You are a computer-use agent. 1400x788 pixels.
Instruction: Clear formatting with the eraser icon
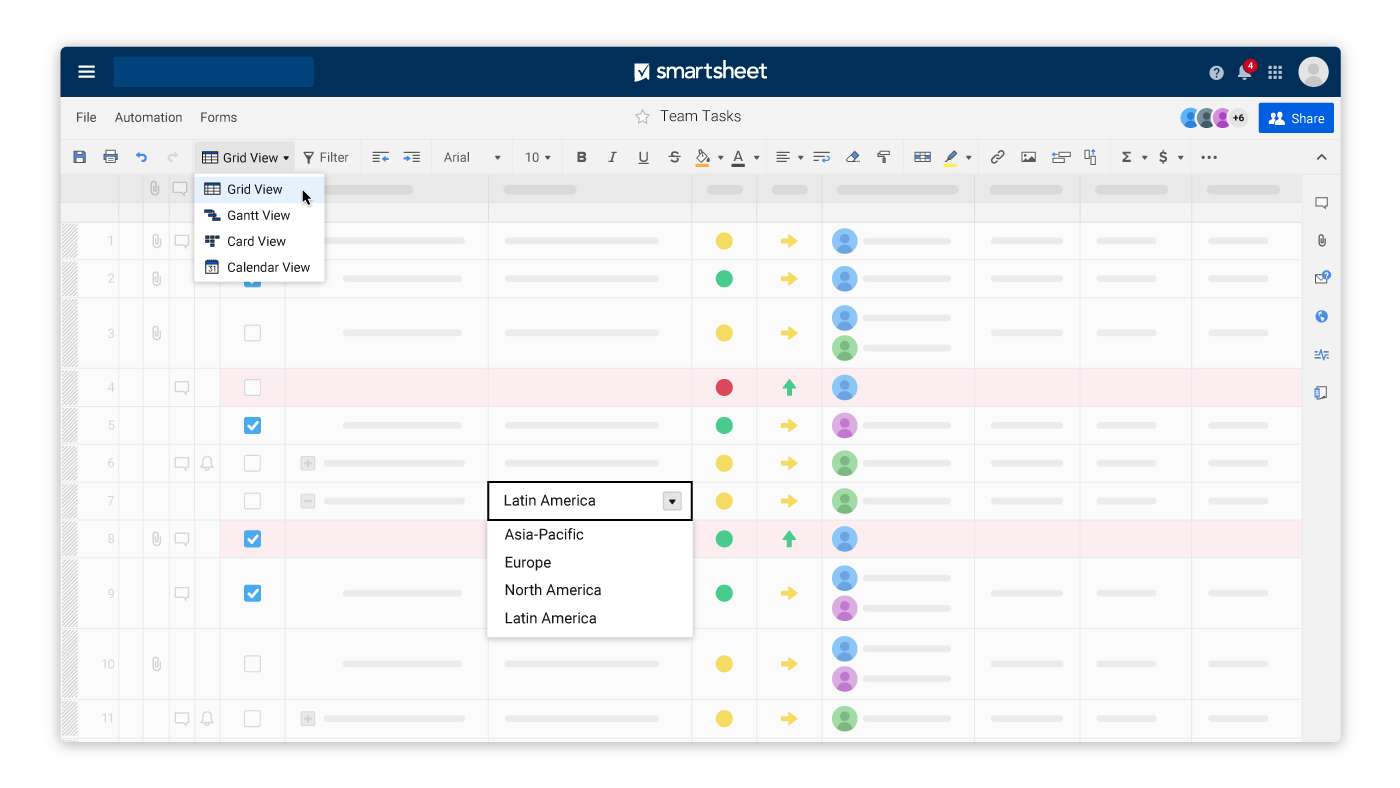pyautogui.click(x=852, y=157)
